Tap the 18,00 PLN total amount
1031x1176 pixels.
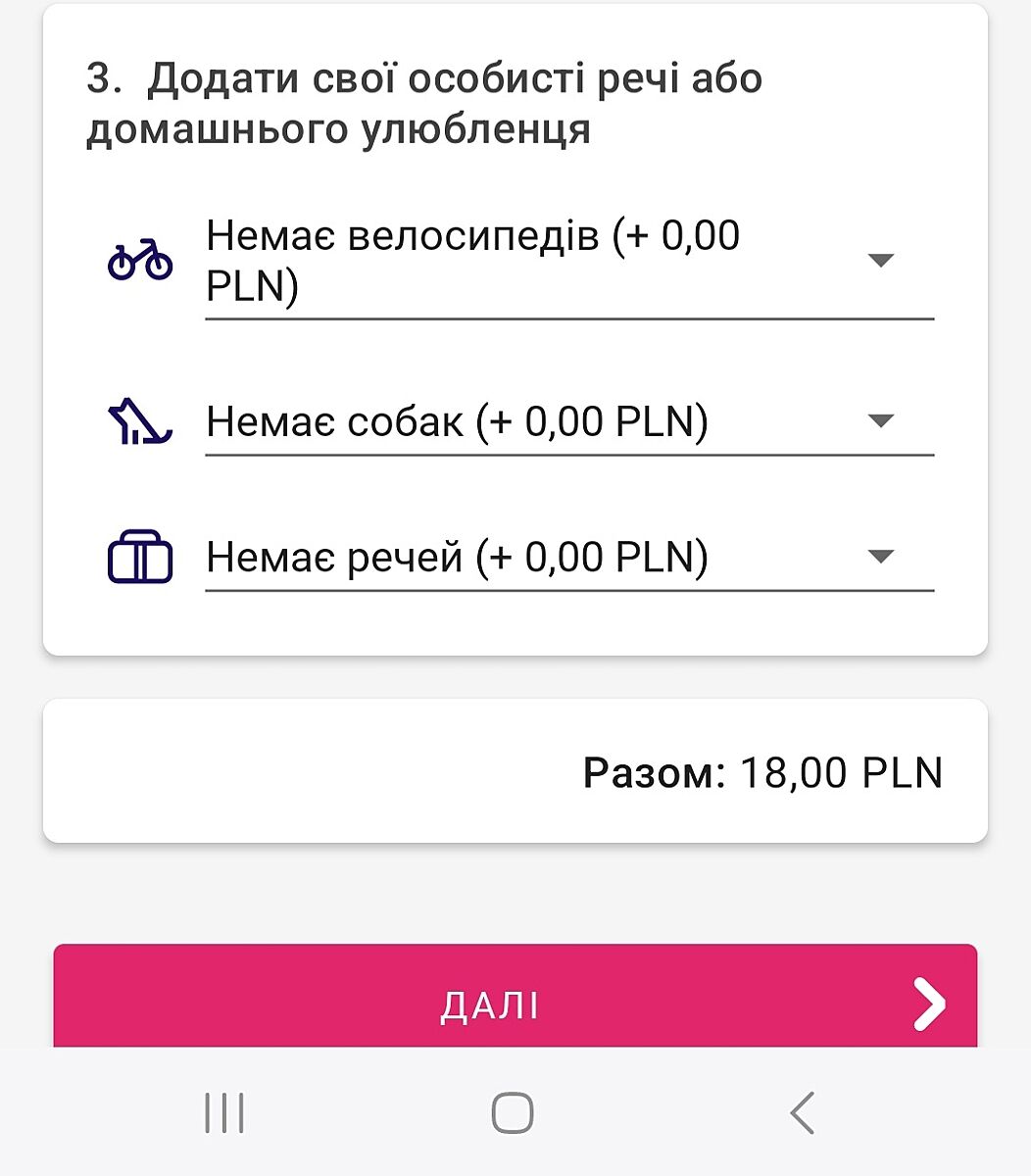point(841,773)
